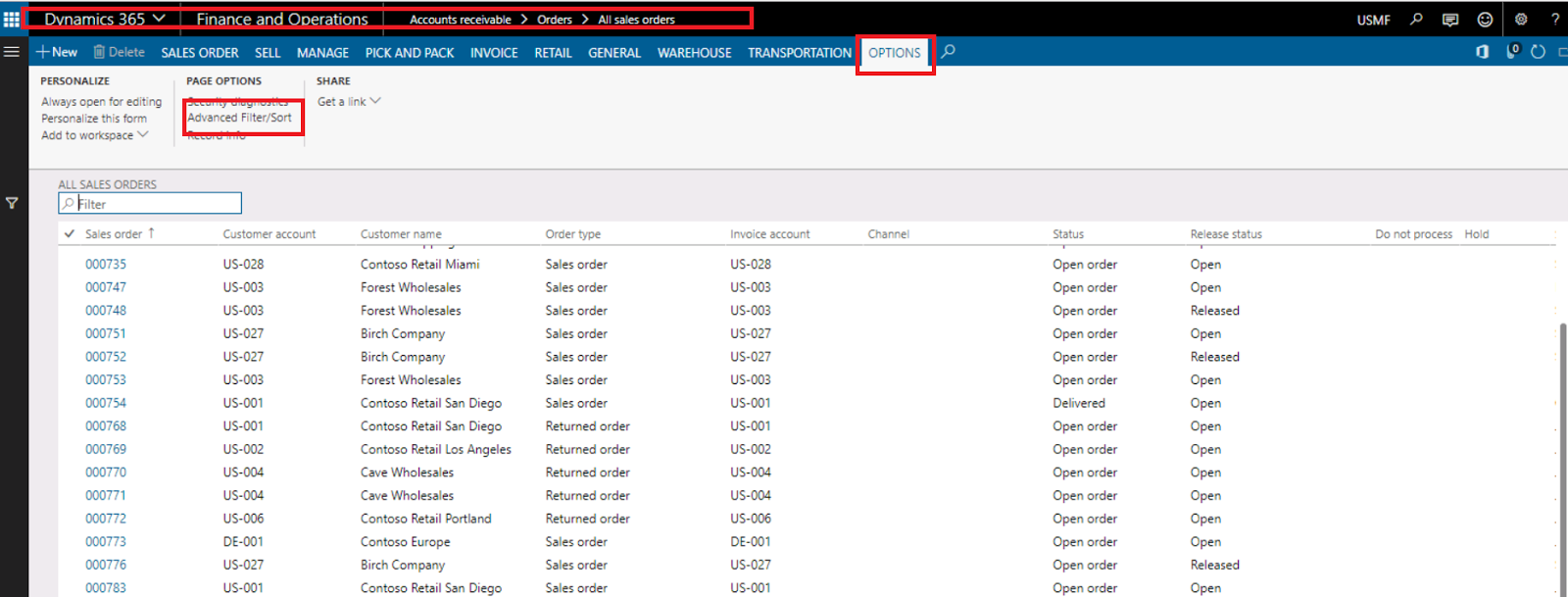1568x597 pixels.
Task: Expand the Add to workspace dropdown
Action: (x=94, y=135)
